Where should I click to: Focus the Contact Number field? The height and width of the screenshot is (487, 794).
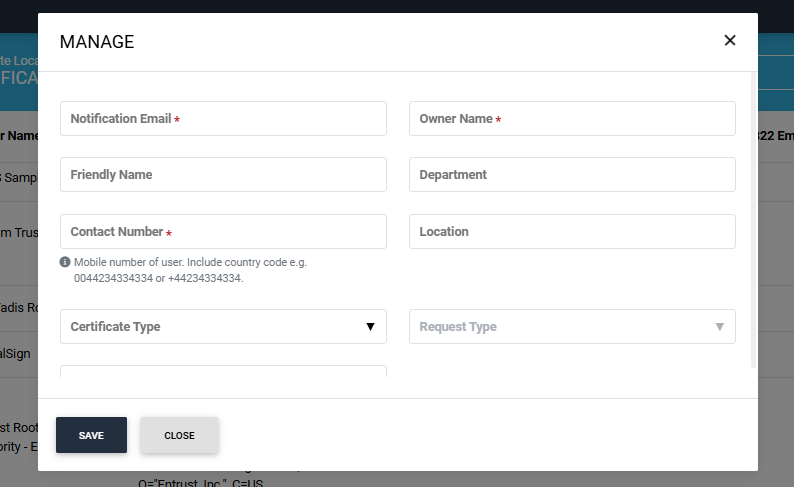tap(223, 231)
